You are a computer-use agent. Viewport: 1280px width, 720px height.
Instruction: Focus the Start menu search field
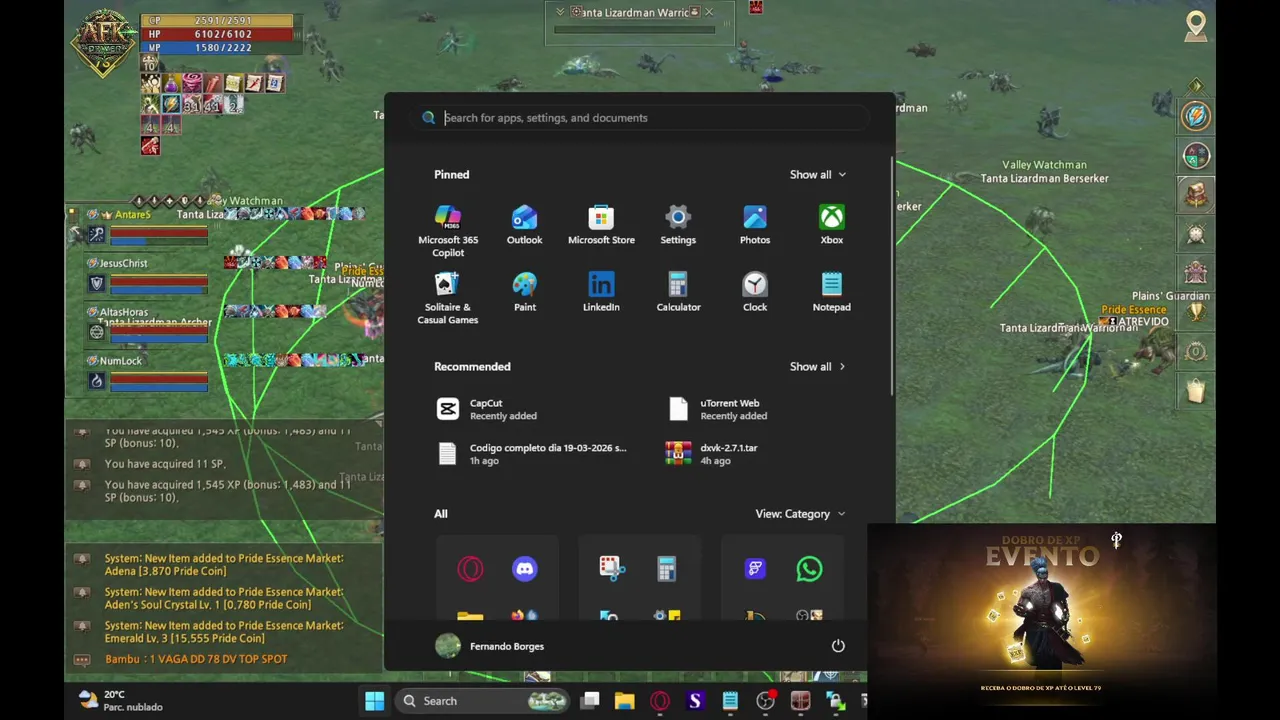click(640, 118)
